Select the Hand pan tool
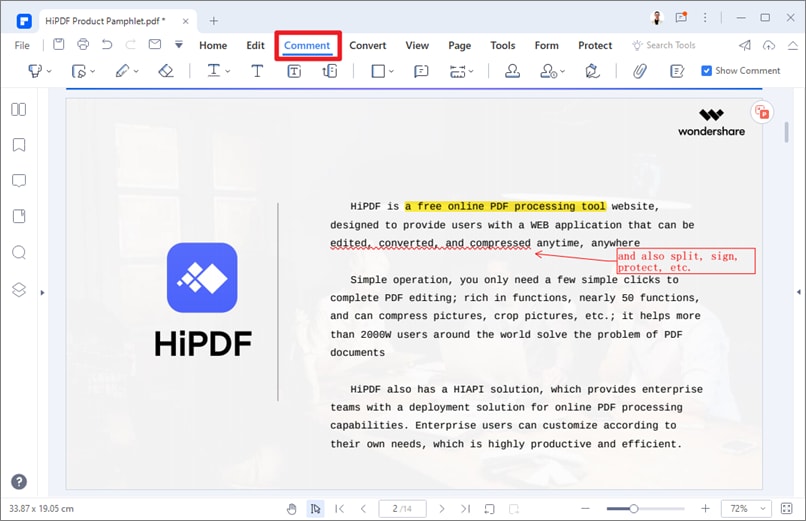 coord(291,509)
